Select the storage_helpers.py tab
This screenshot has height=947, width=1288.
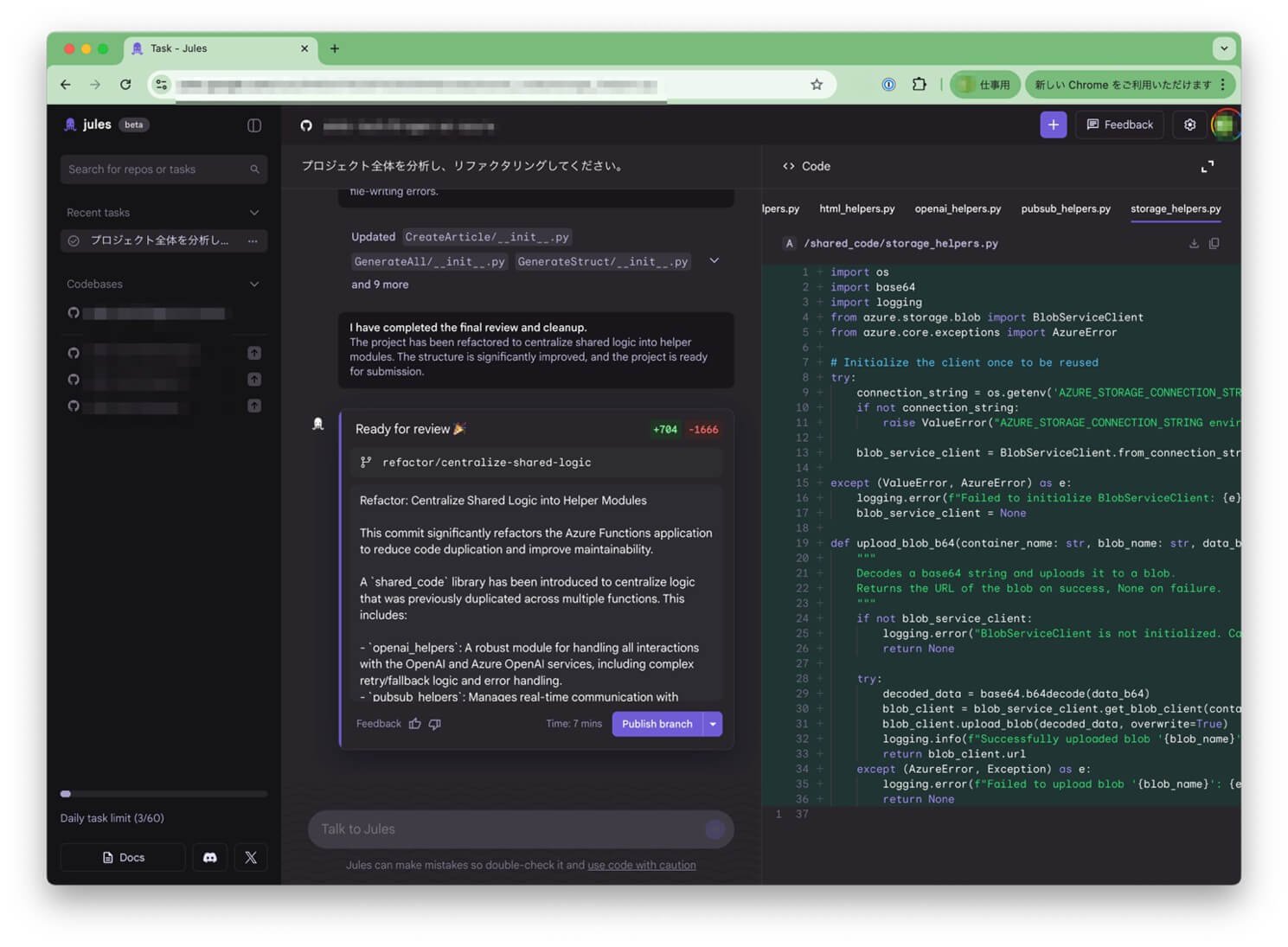[x=1176, y=209]
